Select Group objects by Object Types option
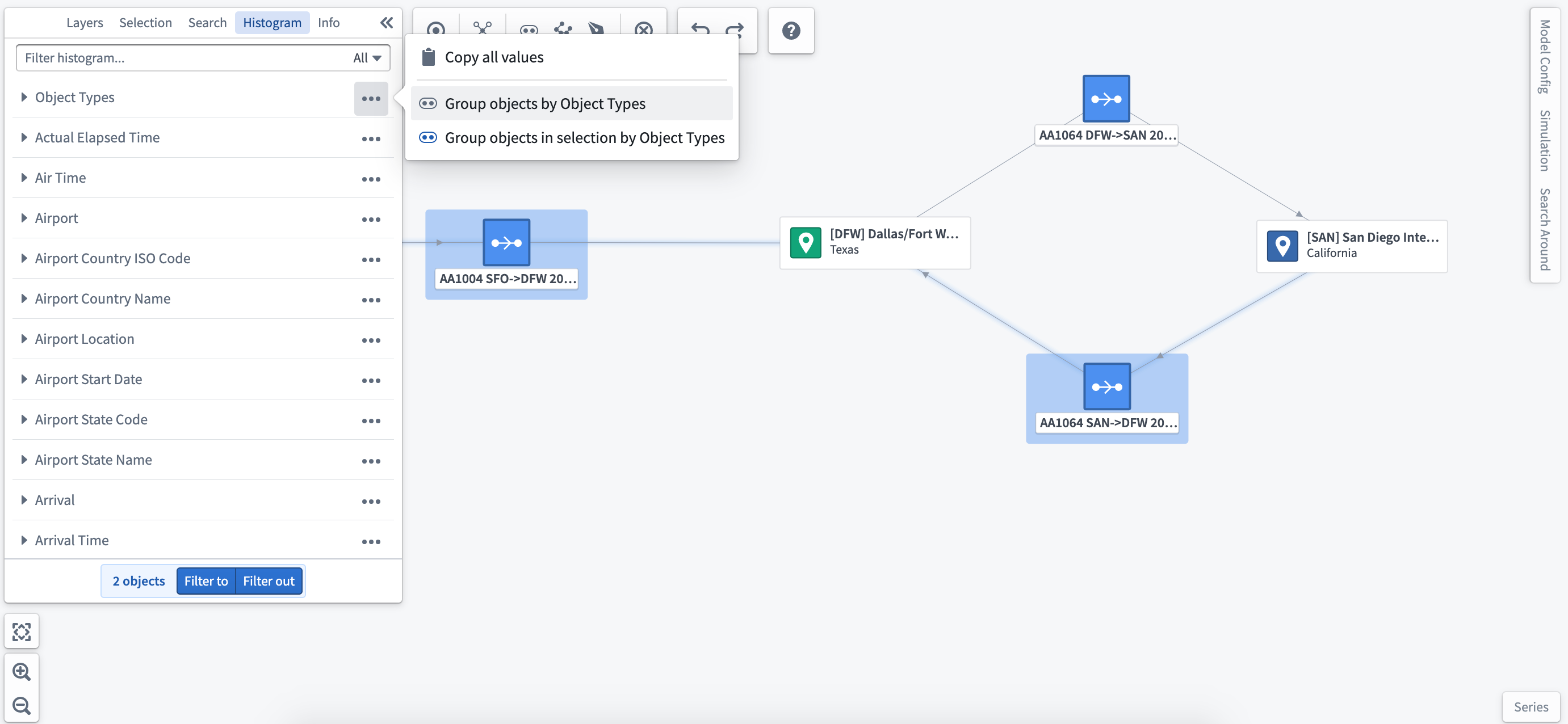Viewport: 1568px width, 724px height. click(x=545, y=102)
